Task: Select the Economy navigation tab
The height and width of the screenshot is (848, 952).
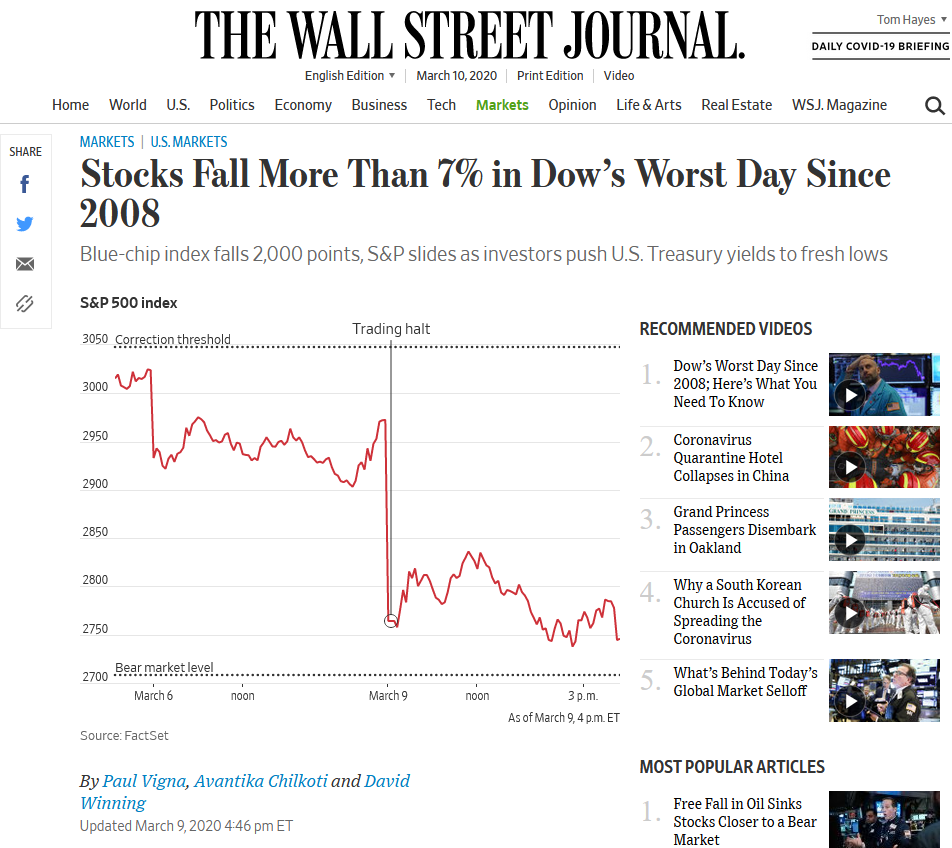Action: point(303,105)
